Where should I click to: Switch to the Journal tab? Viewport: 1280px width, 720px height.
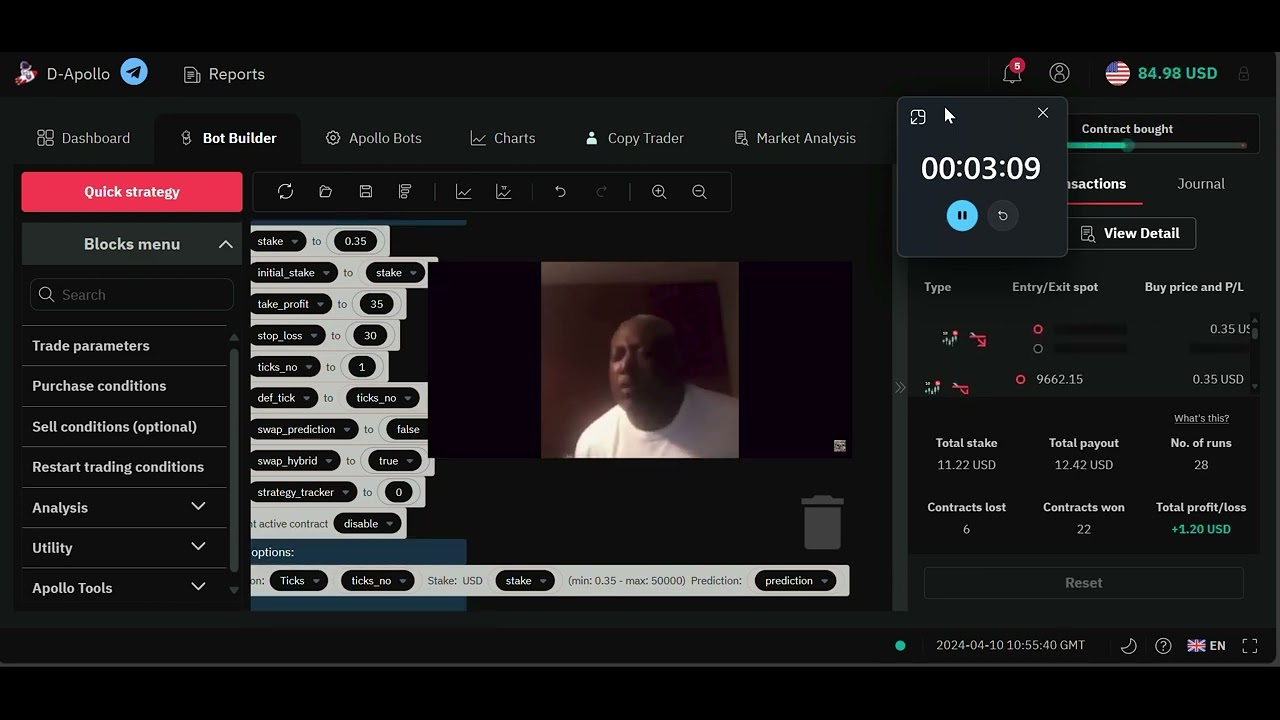1201,184
